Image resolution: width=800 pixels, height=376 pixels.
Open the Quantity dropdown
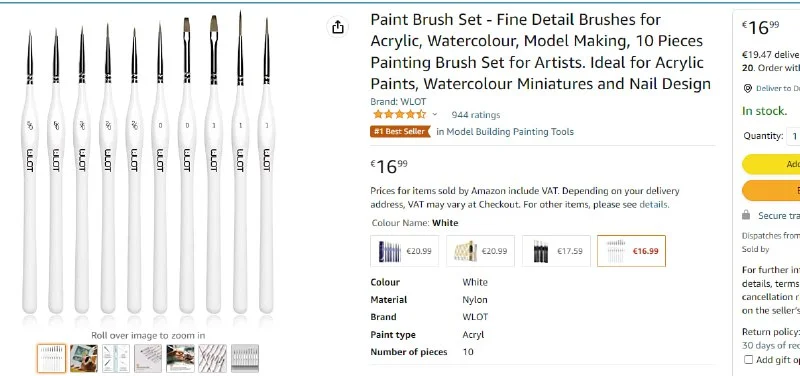click(793, 136)
